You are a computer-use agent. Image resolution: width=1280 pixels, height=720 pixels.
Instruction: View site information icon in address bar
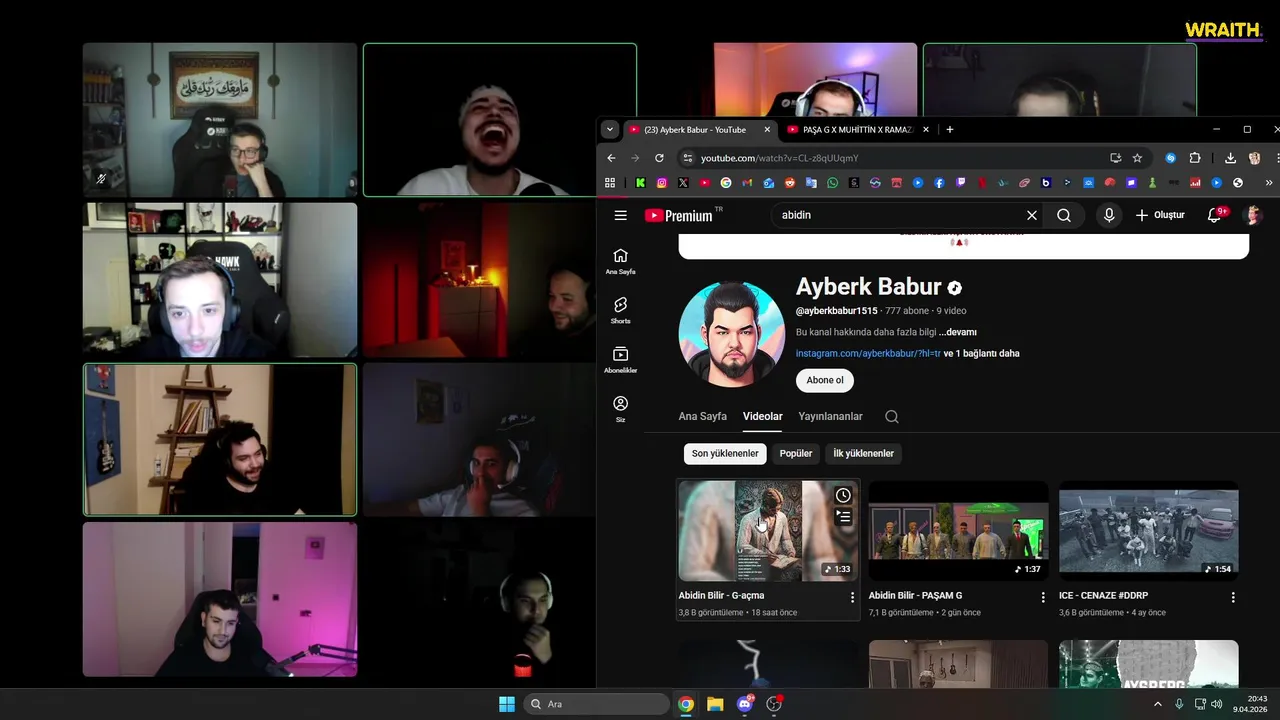click(x=687, y=158)
